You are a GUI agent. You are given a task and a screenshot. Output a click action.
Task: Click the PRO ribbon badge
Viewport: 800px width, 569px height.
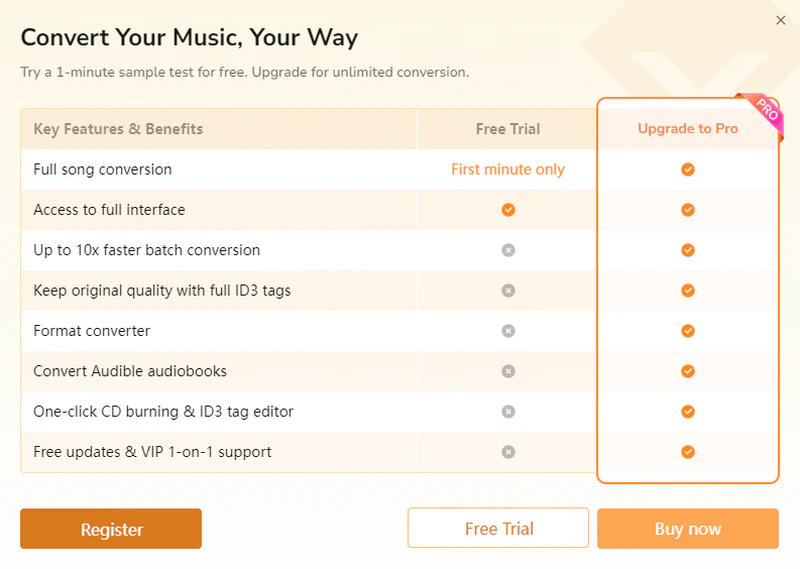tap(765, 110)
